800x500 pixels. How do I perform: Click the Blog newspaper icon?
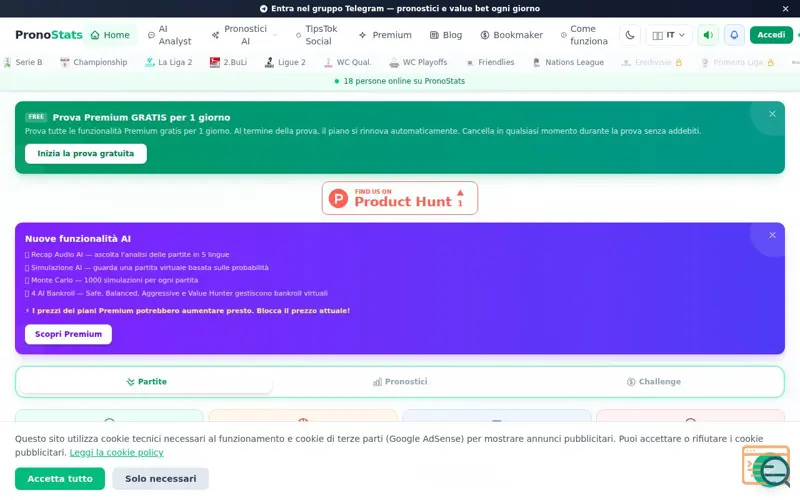[434, 35]
